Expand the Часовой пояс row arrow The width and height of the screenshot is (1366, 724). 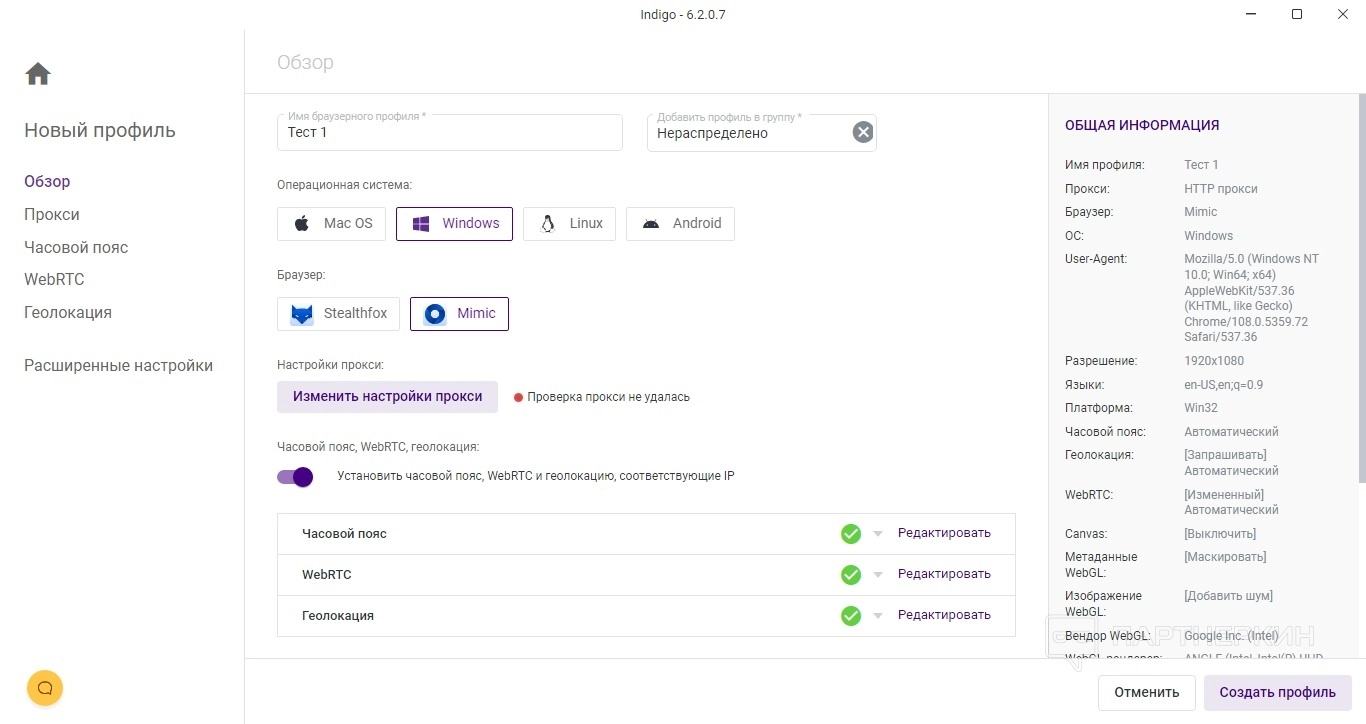point(878,534)
